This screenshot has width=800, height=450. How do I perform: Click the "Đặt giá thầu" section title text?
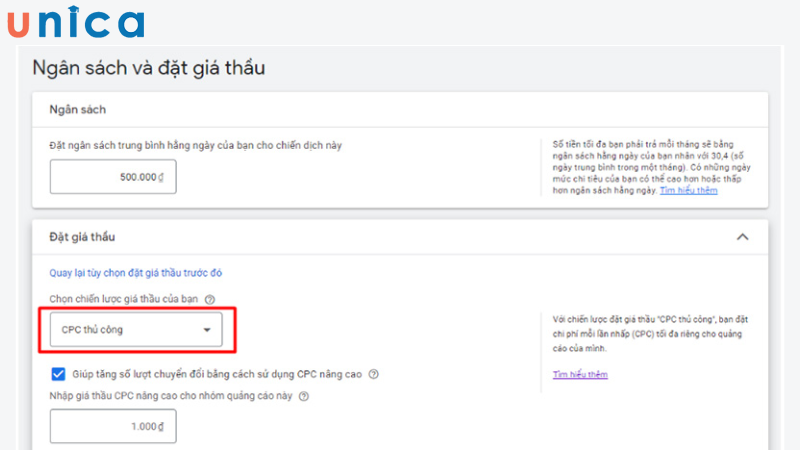coord(83,237)
